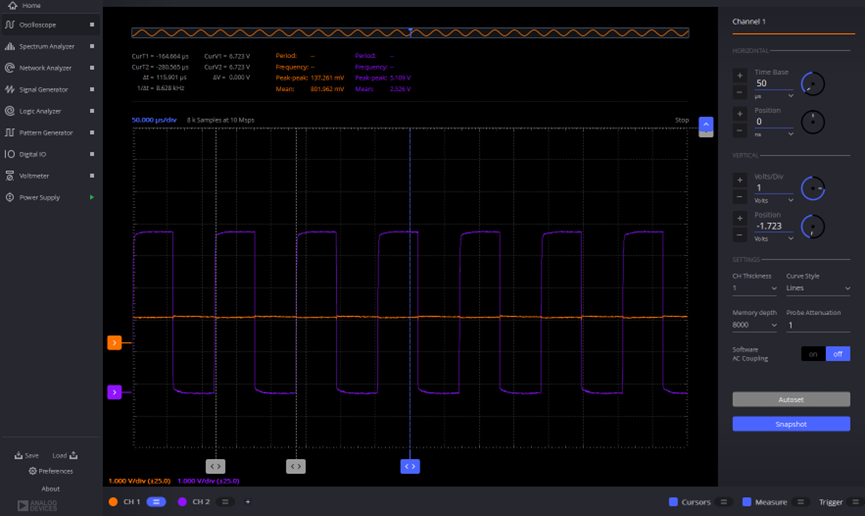Open the Spectrum Analyzer instrument
The width and height of the screenshot is (865, 516).
pos(46,46)
